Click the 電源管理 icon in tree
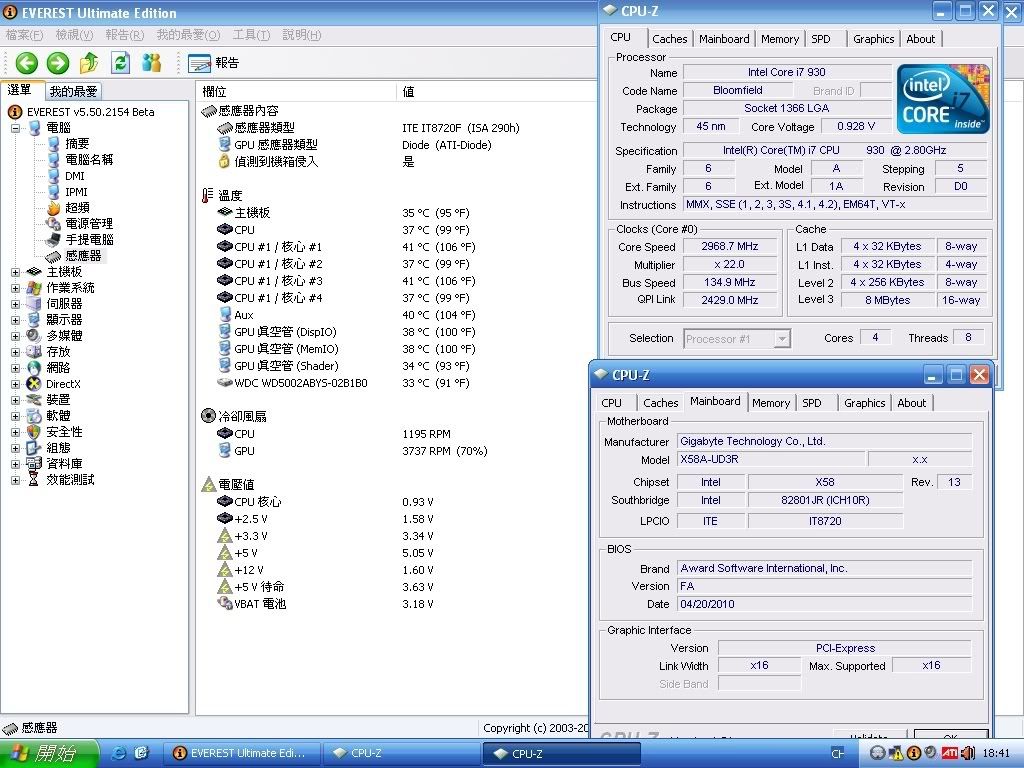Viewport: 1024px width, 768px height. click(54, 224)
